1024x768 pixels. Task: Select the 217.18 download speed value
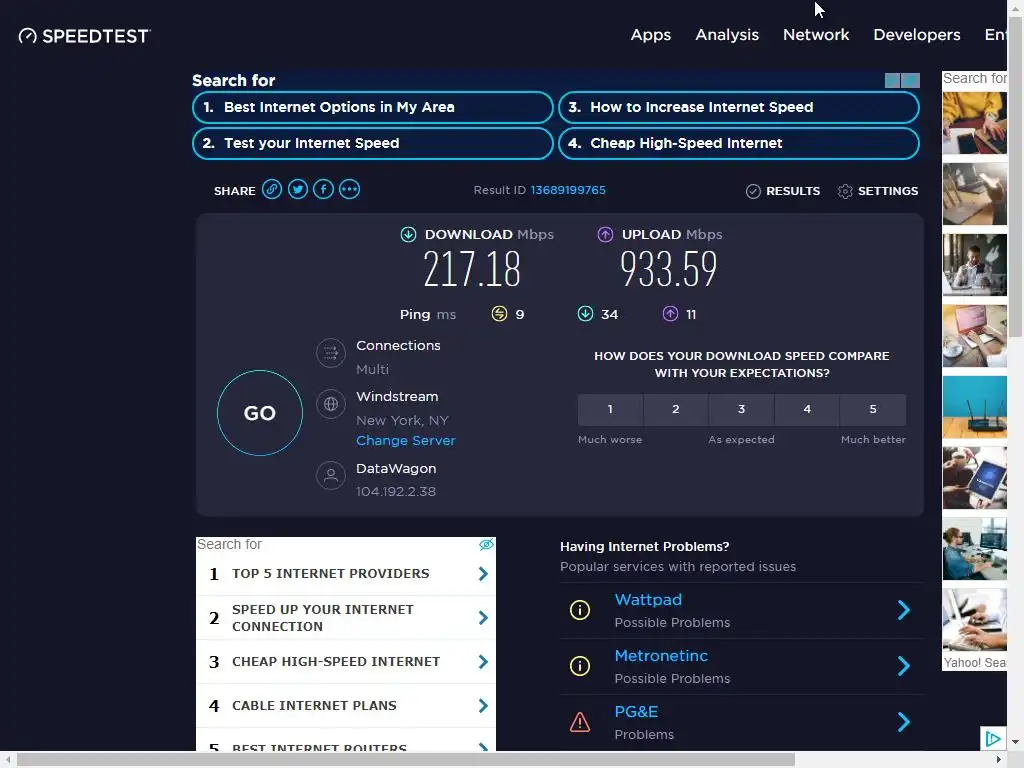472,268
